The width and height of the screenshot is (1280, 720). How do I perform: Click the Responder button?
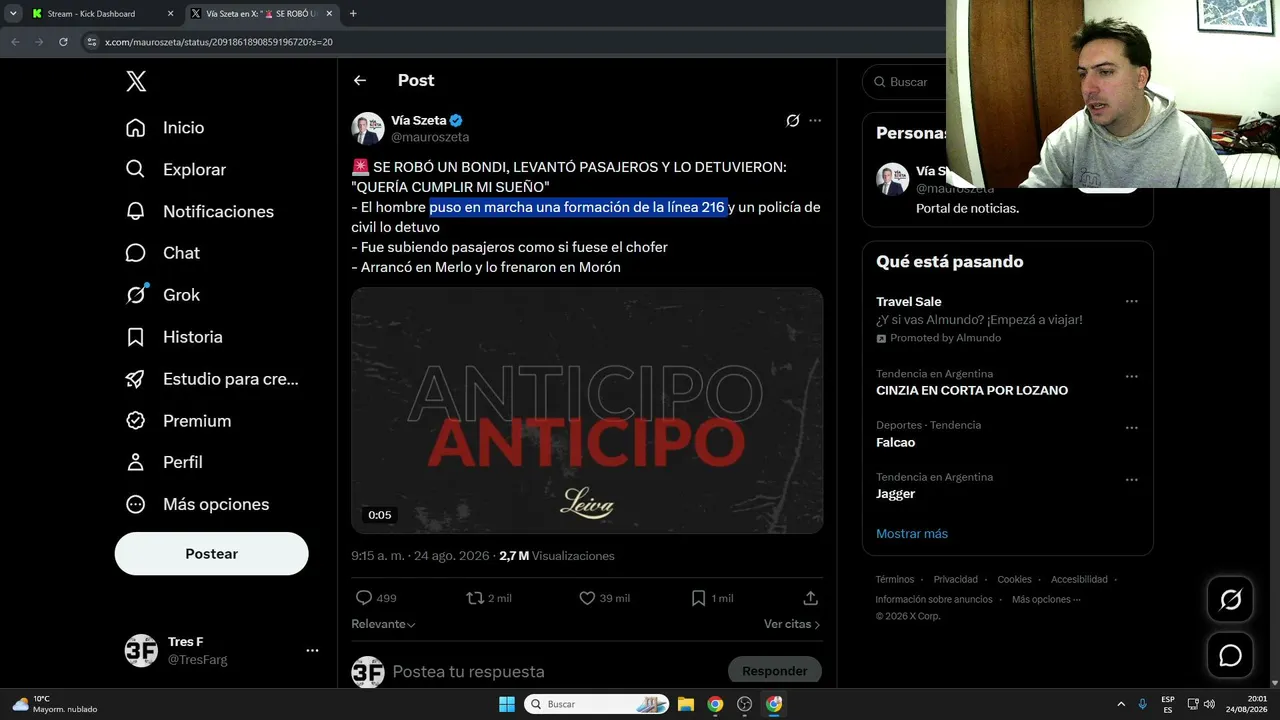pos(775,671)
